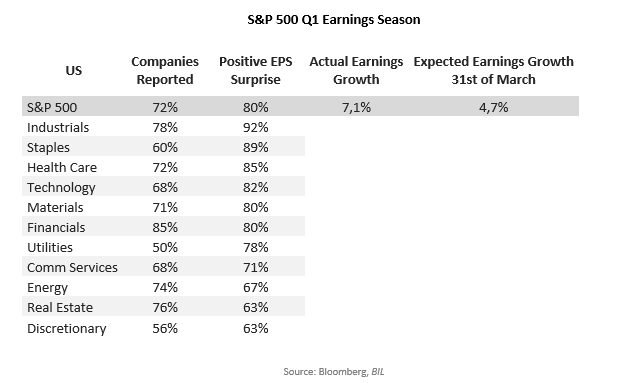Image resolution: width=617 pixels, height=388 pixels.
Task: Click the Health Care row label
Action: pos(62,168)
